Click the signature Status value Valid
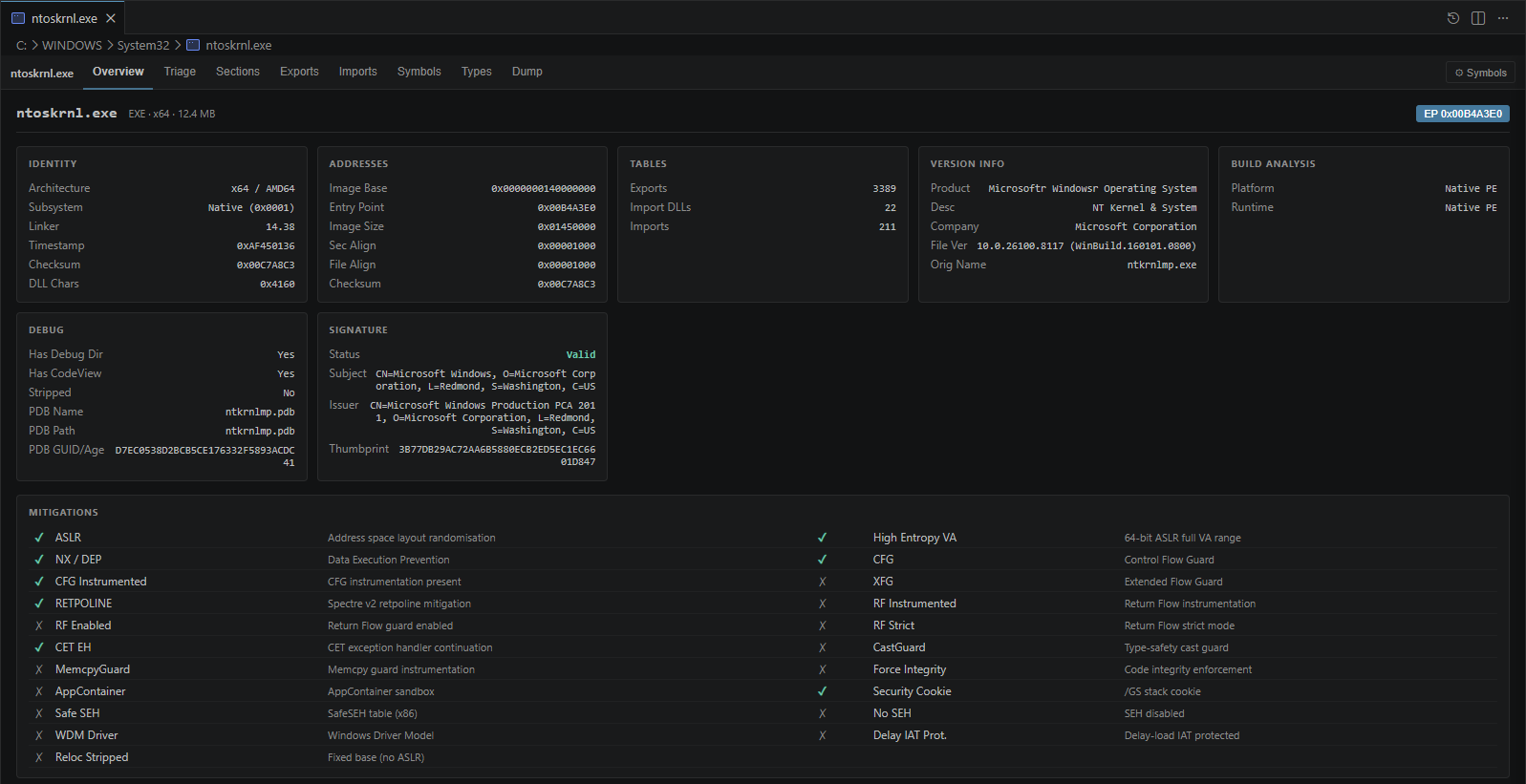Viewport: 1526px width, 784px height. coord(581,355)
